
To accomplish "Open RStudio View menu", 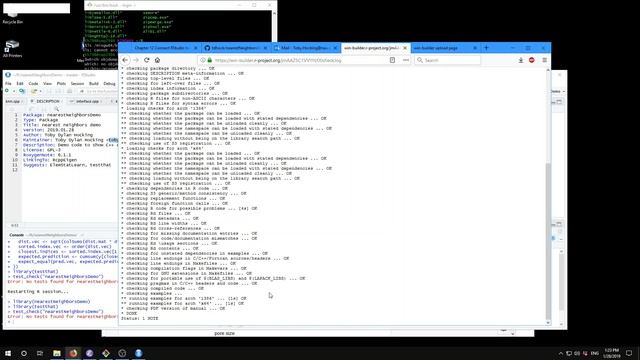I will pos(47,84).
